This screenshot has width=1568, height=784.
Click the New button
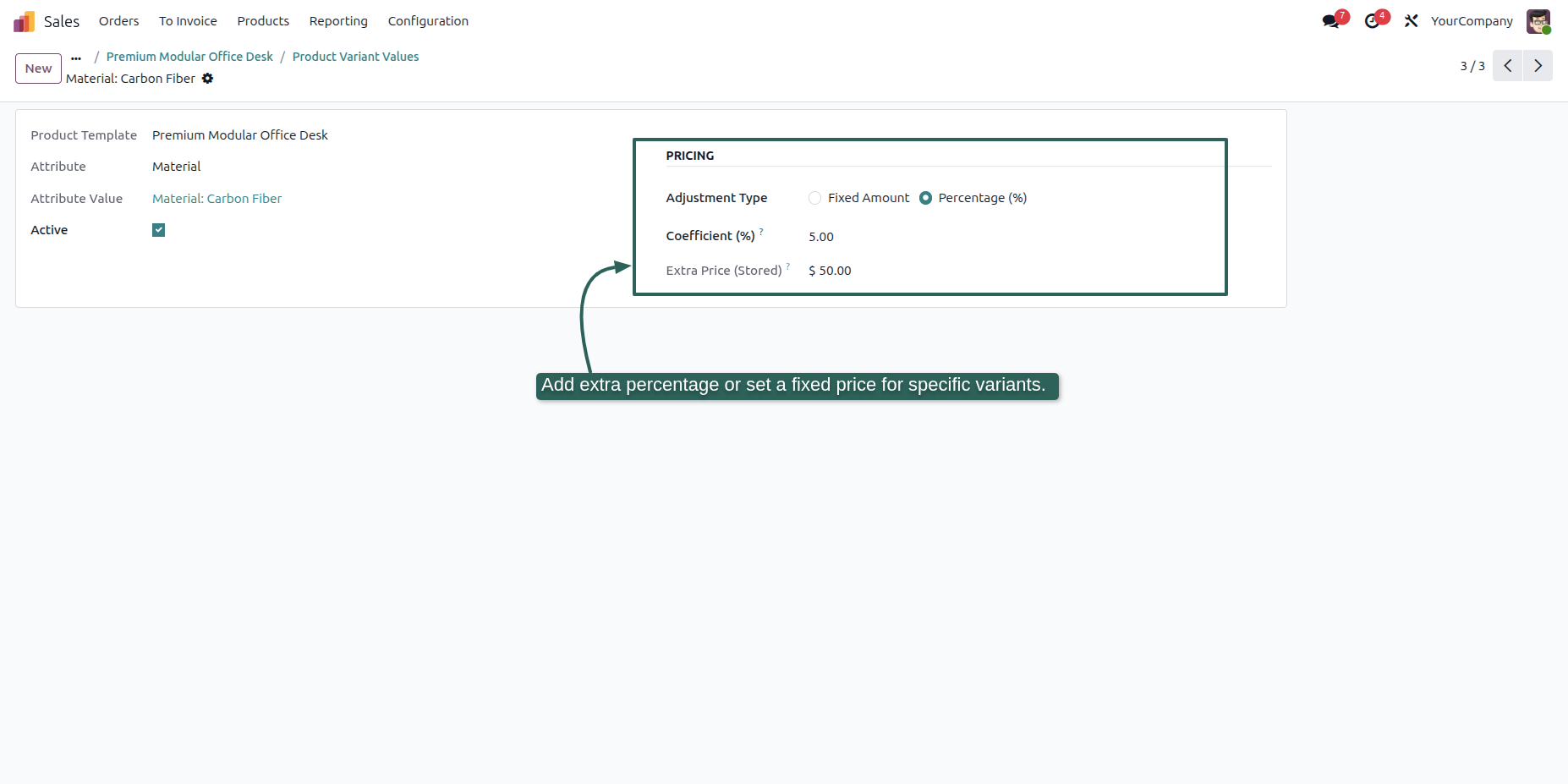click(x=38, y=69)
